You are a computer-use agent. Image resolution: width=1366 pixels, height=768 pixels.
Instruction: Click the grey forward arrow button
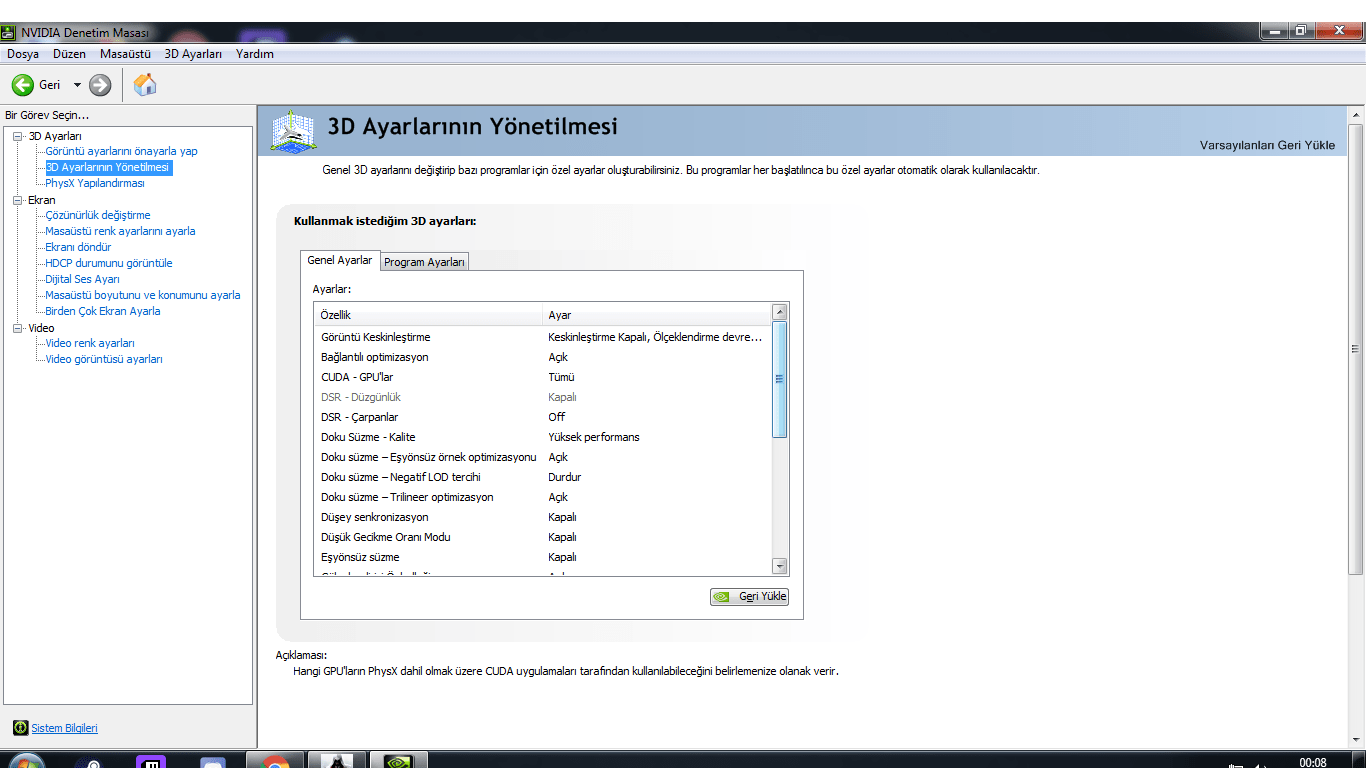[100, 85]
